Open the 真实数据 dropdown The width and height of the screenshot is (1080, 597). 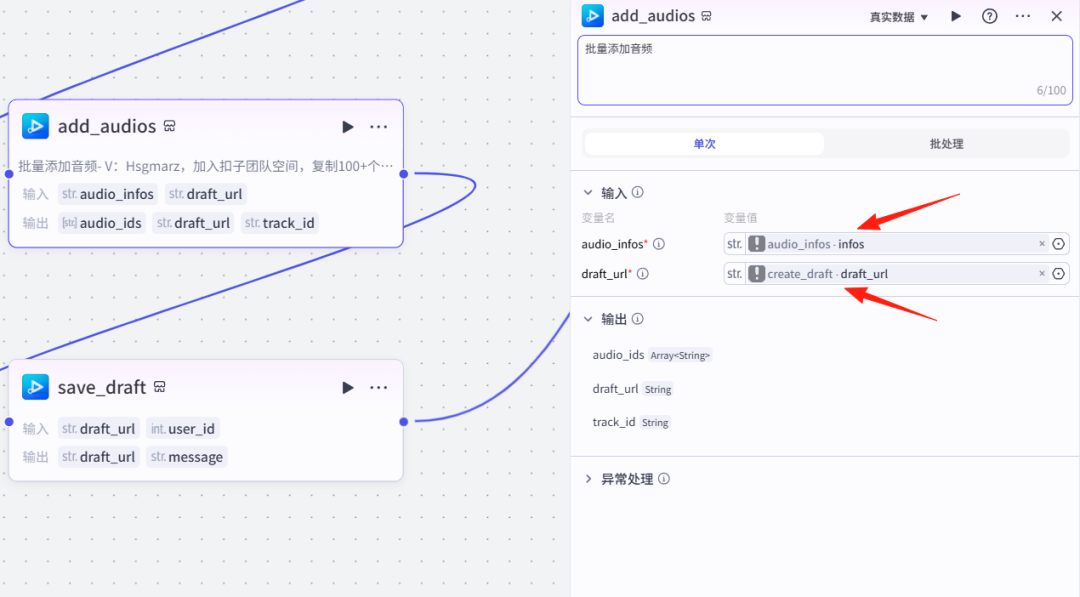click(897, 16)
